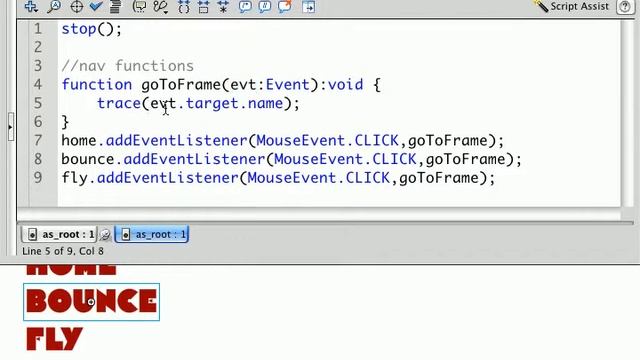Click 'addEventListener' on line 9
This screenshot has width=640, height=360.
(168, 178)
